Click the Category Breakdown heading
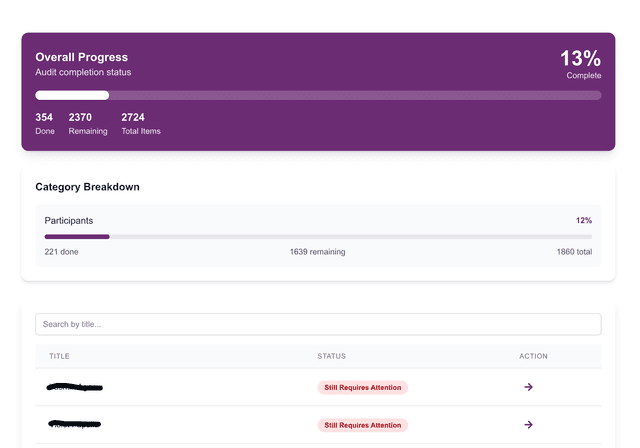Image resolution: width=640 pixels, height=448 pixels. pyautogui.click(x=87, y=187)
